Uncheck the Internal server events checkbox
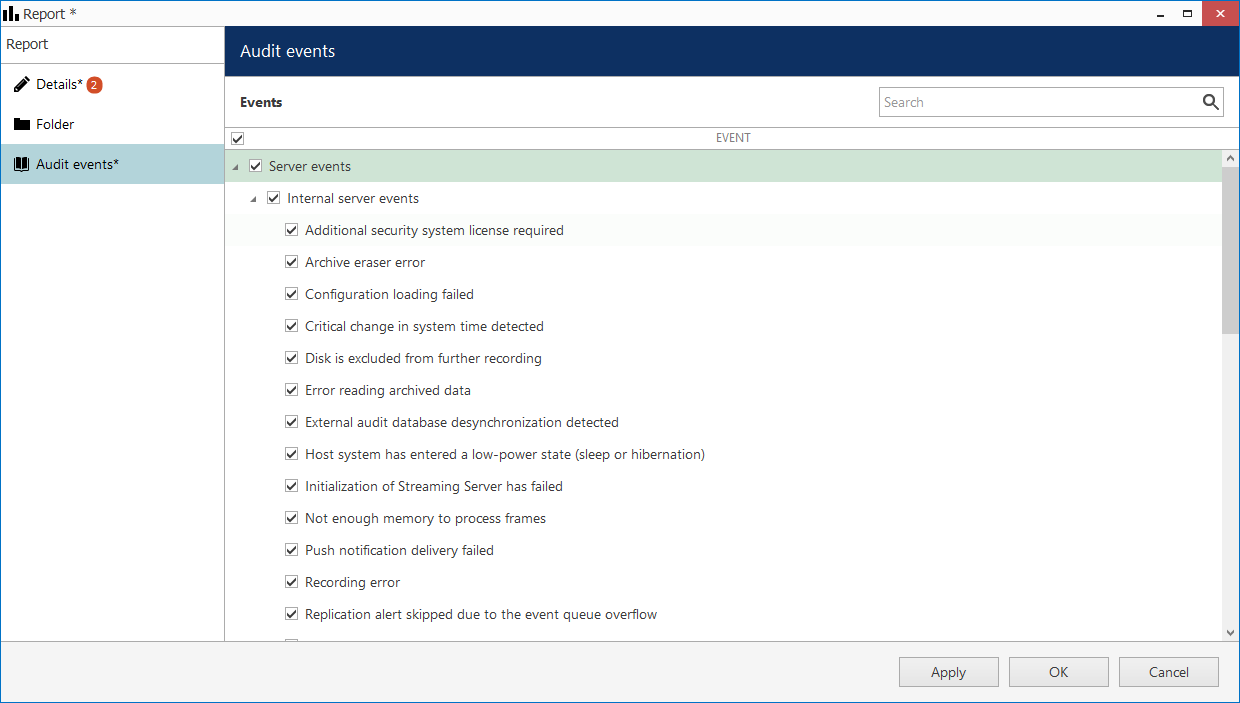The height and width of the screenshot is (703, 1240). pos(273,198)
